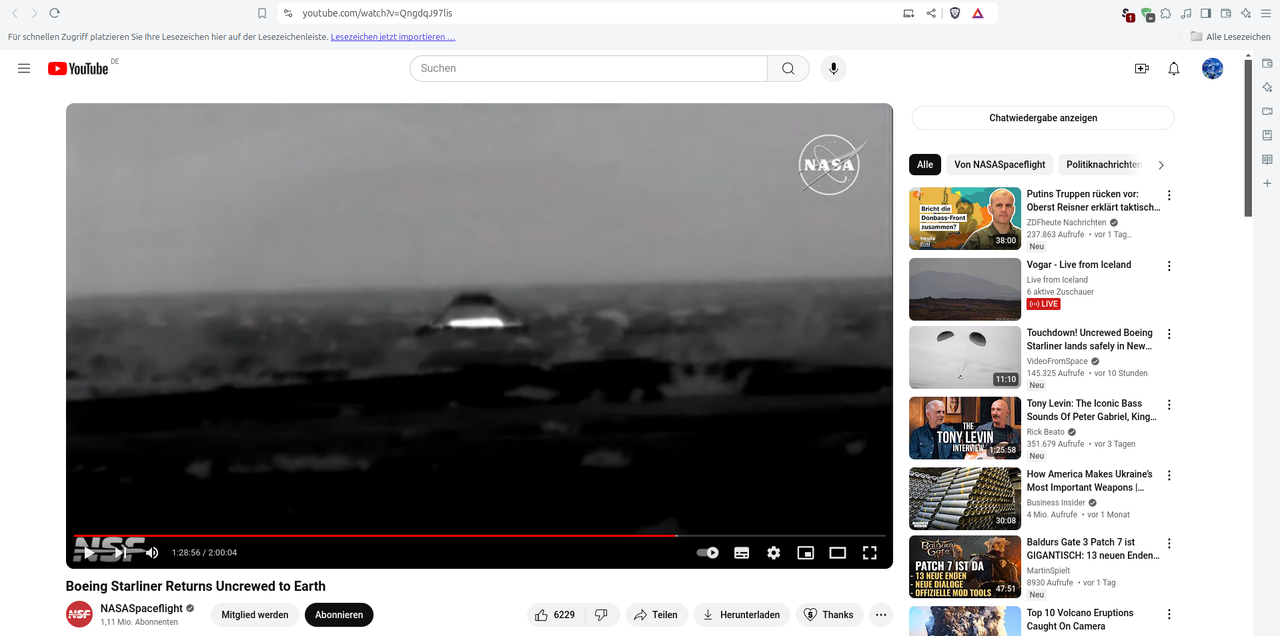1280x636 pixels.
Task: Start voice search with microphone icon
Action: 833,68
